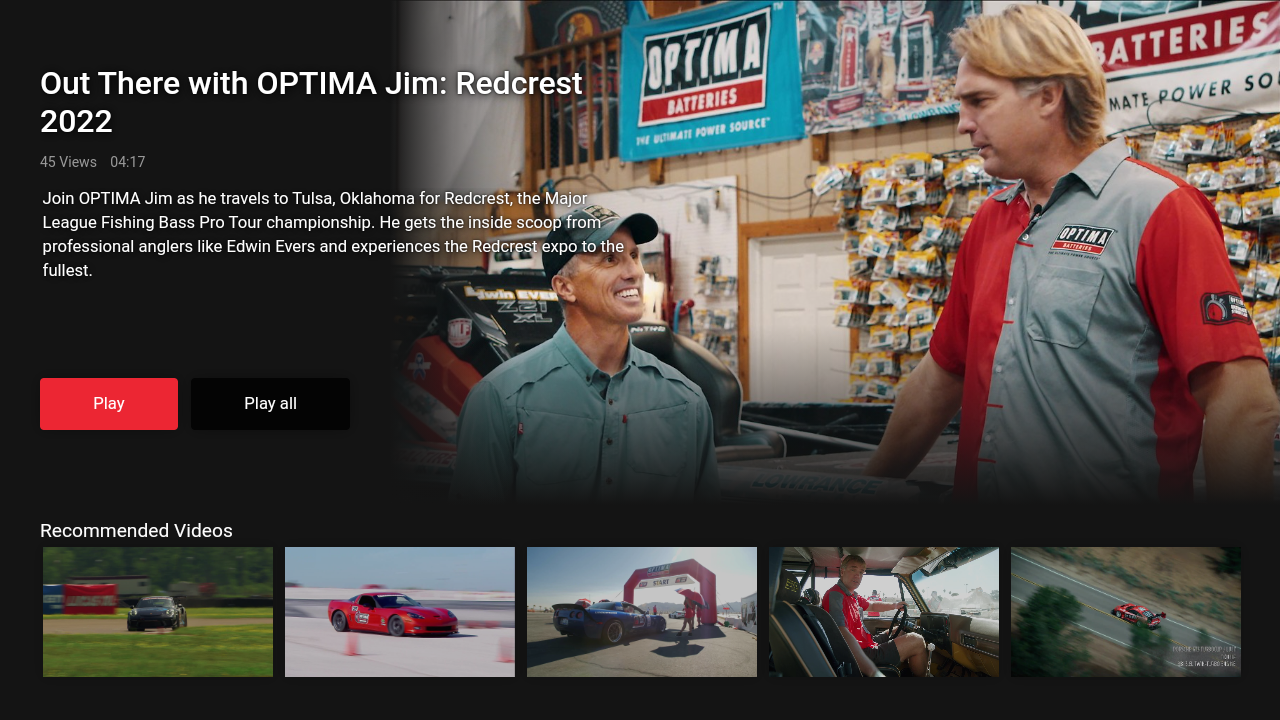Viewport: 1280px width, 720px height.
Task: Open the red Corvette autocross video thumbnail
Action: pos(400,612)
